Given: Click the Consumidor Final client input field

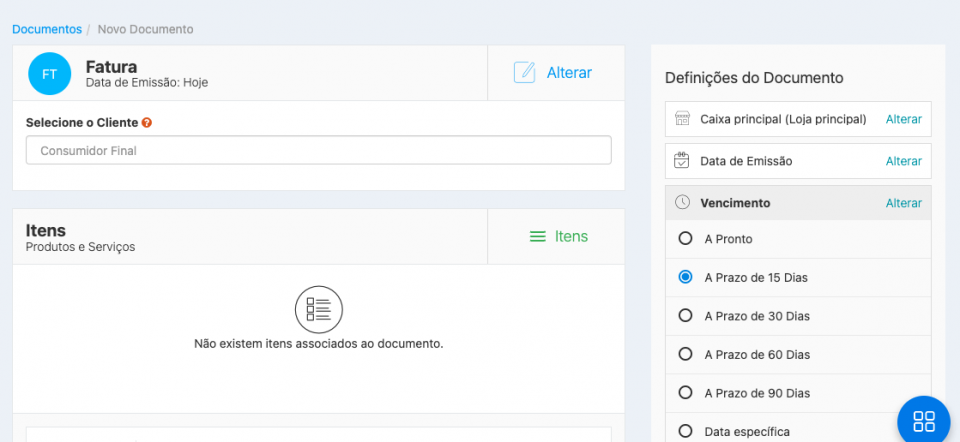Looking at the screenshot, I should (x=318, y=151).
